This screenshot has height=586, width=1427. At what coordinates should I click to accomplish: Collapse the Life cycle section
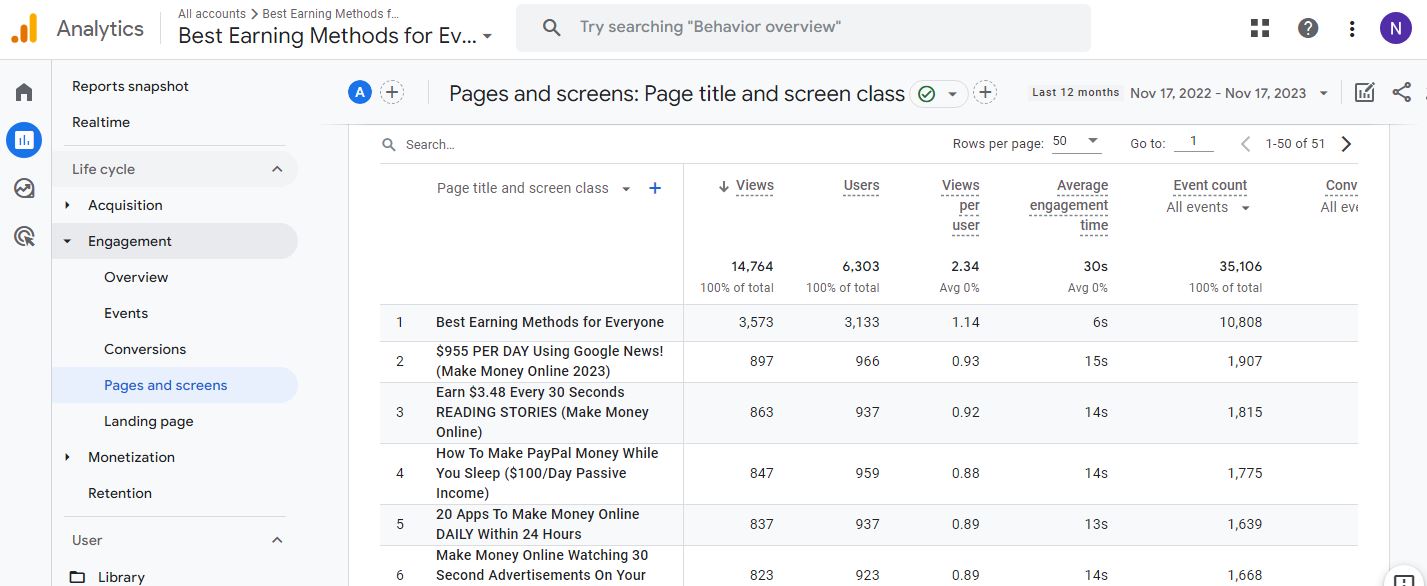(277, 169)
